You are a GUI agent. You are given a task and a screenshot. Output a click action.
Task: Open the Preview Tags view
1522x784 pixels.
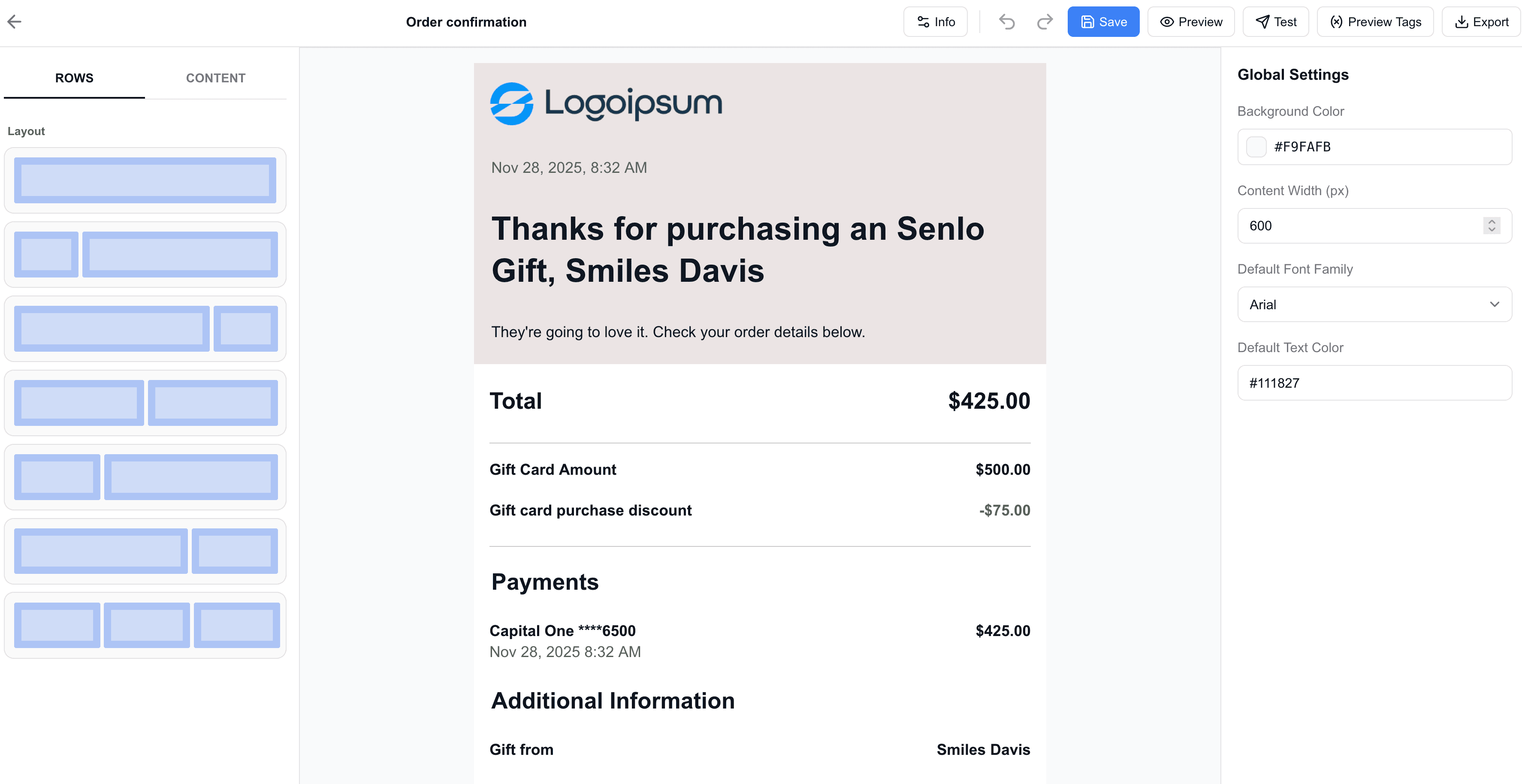click(x=1375, y=21)
